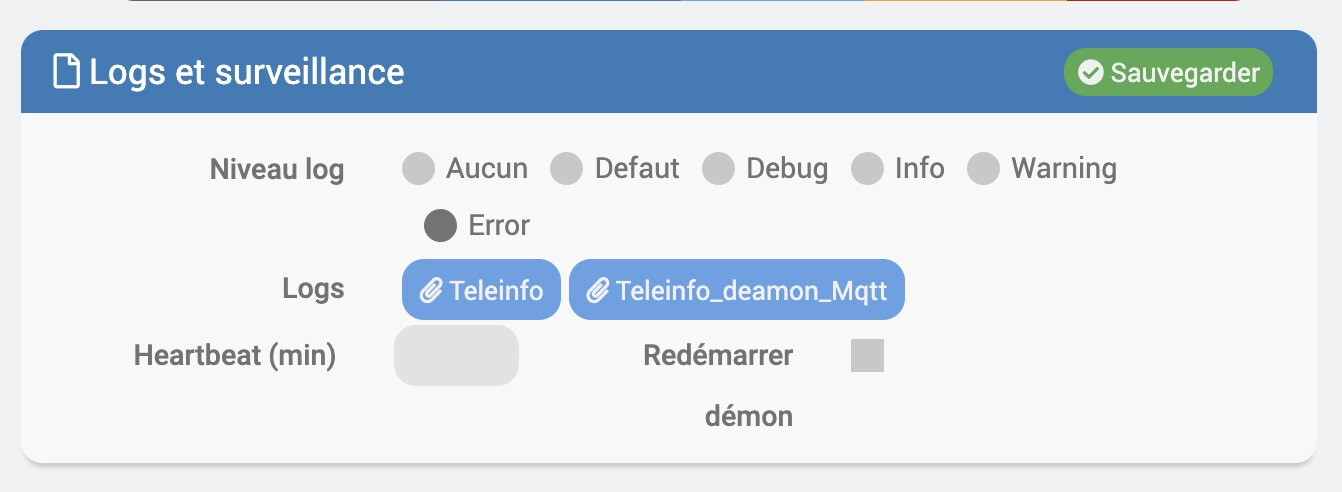Enable the Redémarrer démon checkbox
The image size is (1342, 492).
click(x=867, y=356)
